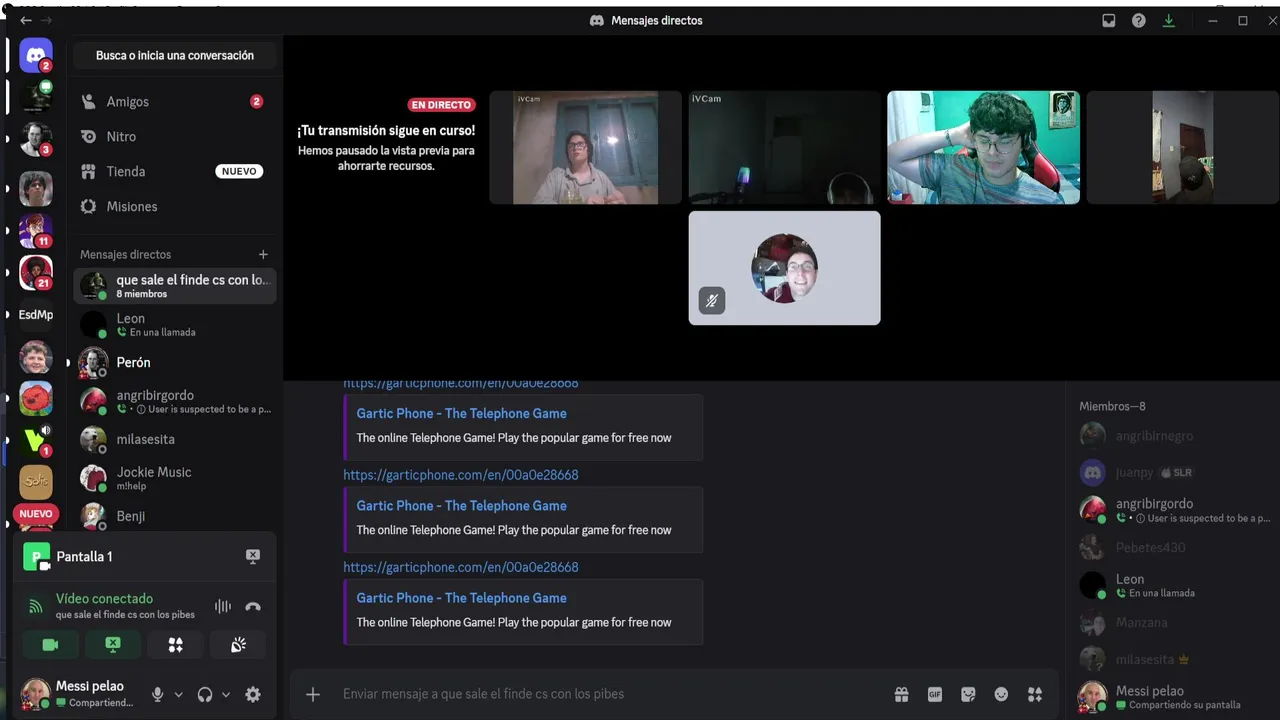Open Leon in members list
Image resolution: width=1280 pixels, height=720 pixels.
click(x=1172, y=585)
